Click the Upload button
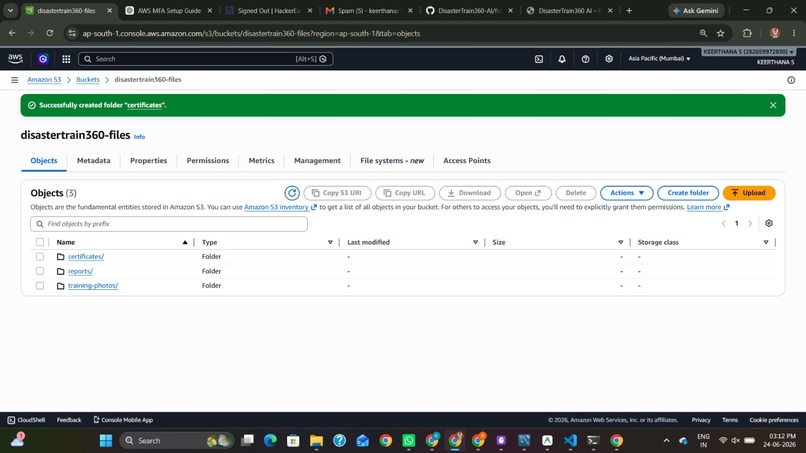Viewport: 806px width, 453px height. point(749,193)
